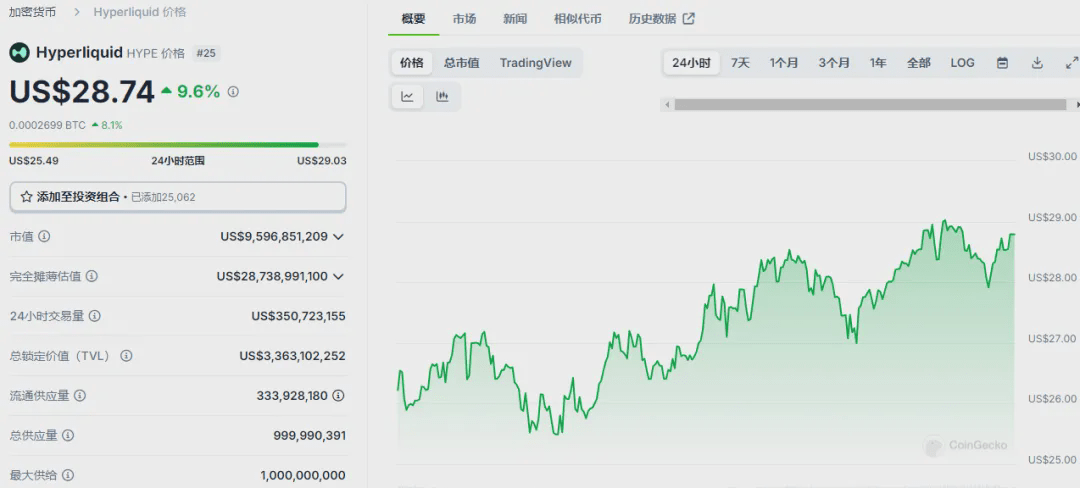Click the US$28,738,991,100 valuation value
Viewport: 1080px width, 488px height.
(272, 276)
